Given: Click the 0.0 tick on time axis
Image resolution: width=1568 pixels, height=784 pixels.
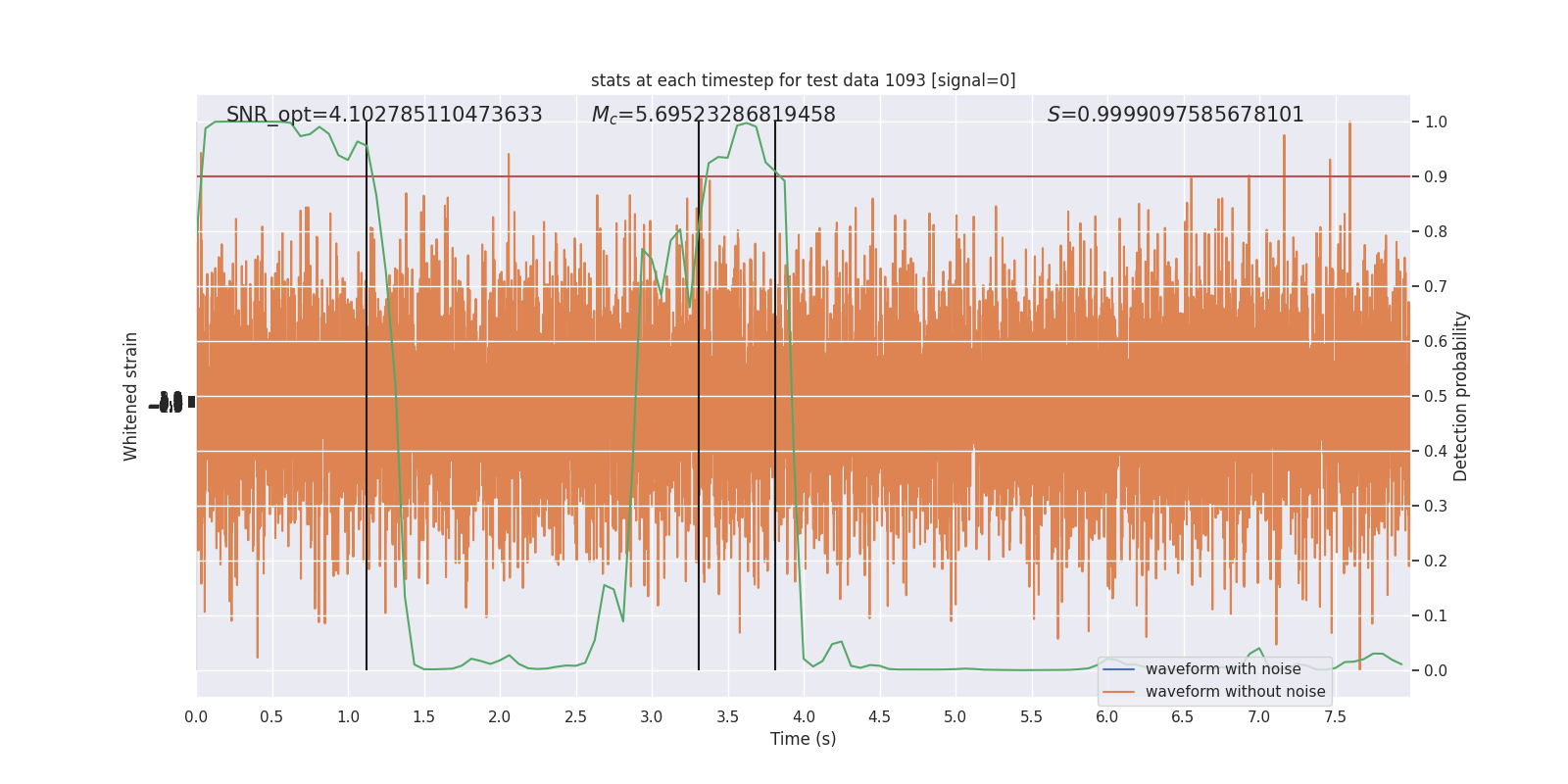Looking at the screenshot, I should point(196,716).
